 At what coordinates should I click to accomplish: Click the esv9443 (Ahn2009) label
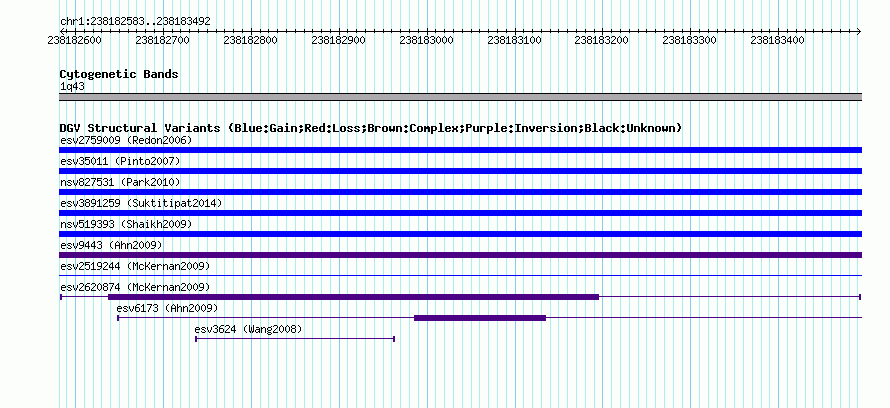(111, 245)
